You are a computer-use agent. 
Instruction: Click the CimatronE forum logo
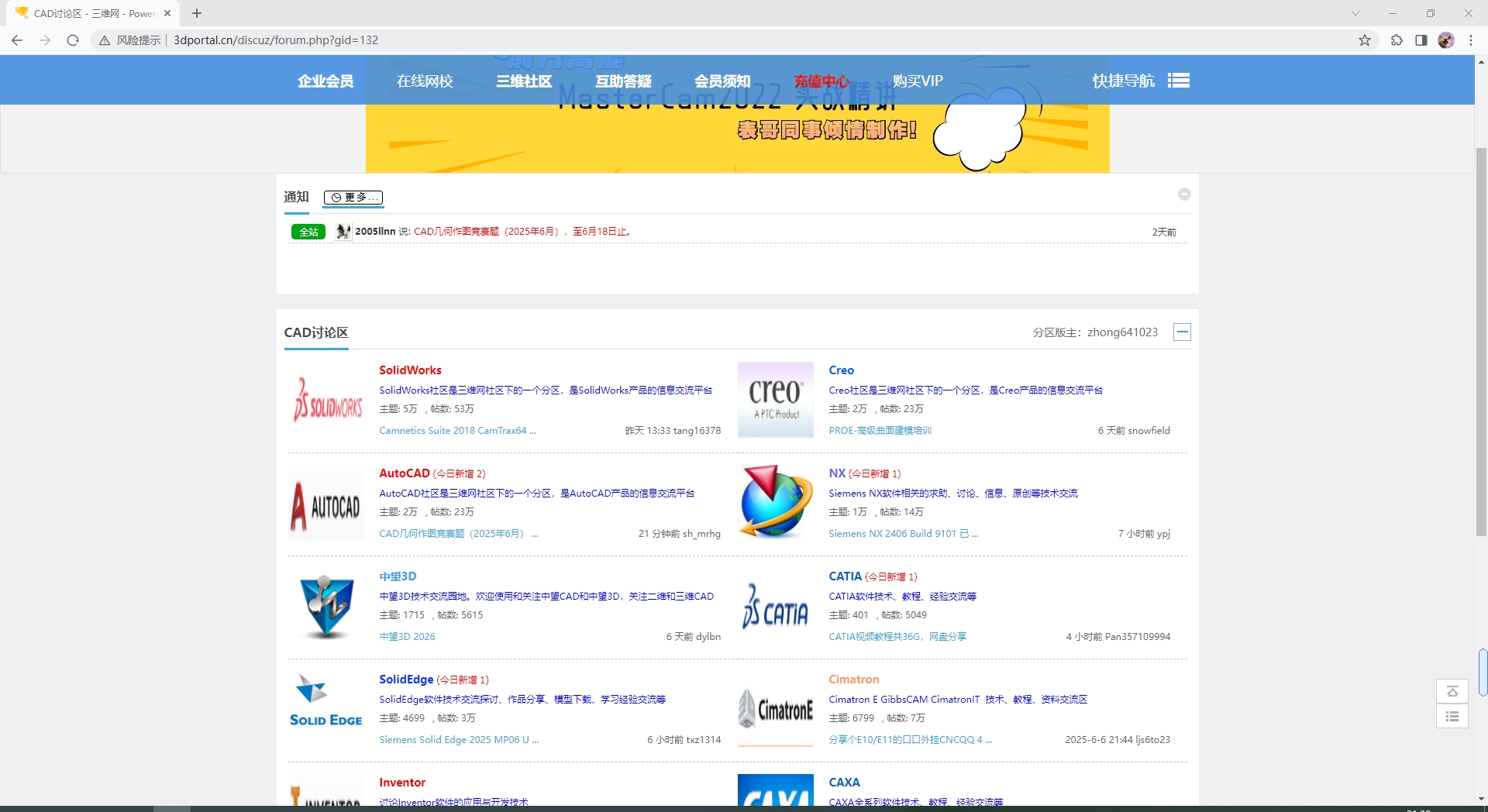pyautogui.click(x=776, y=709)
